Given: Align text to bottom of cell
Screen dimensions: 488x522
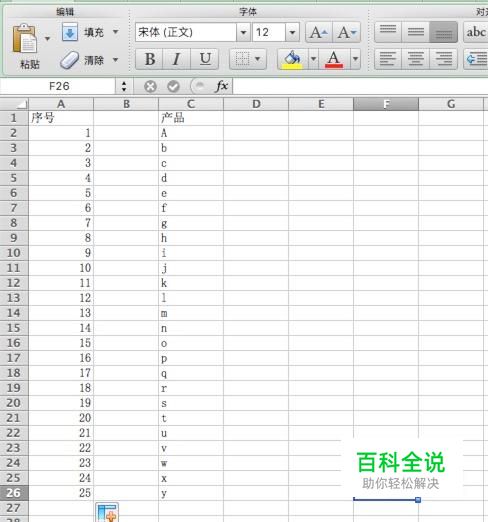Looking at the screenshot, I should coord(443,32).
